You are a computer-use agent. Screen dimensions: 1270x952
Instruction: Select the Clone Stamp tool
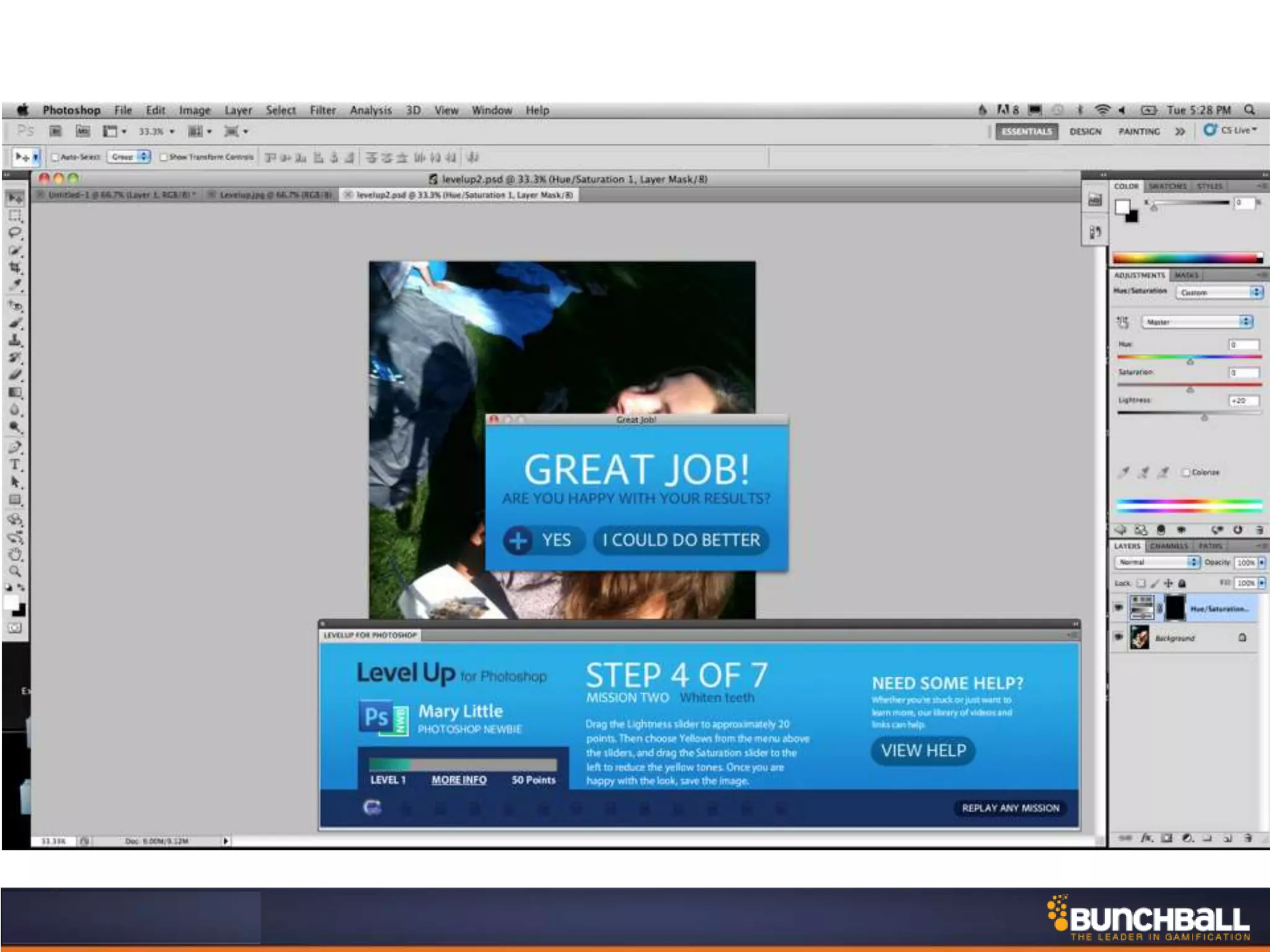click(x=15, y=340)
